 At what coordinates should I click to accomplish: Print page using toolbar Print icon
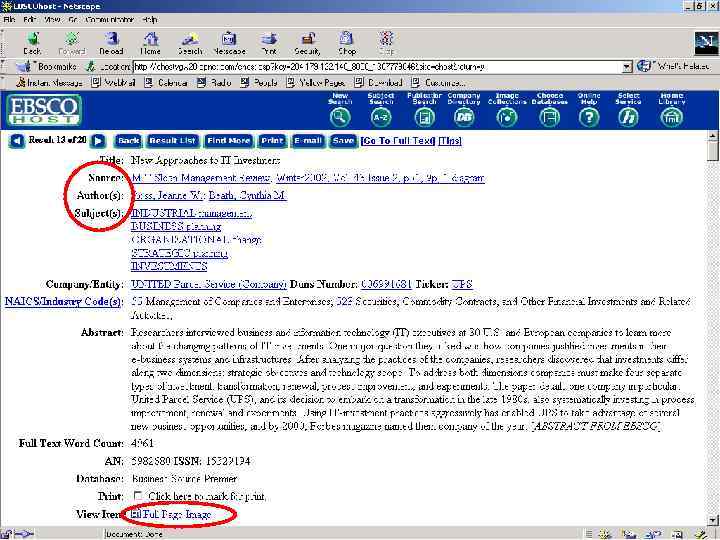tap(269, 42)
